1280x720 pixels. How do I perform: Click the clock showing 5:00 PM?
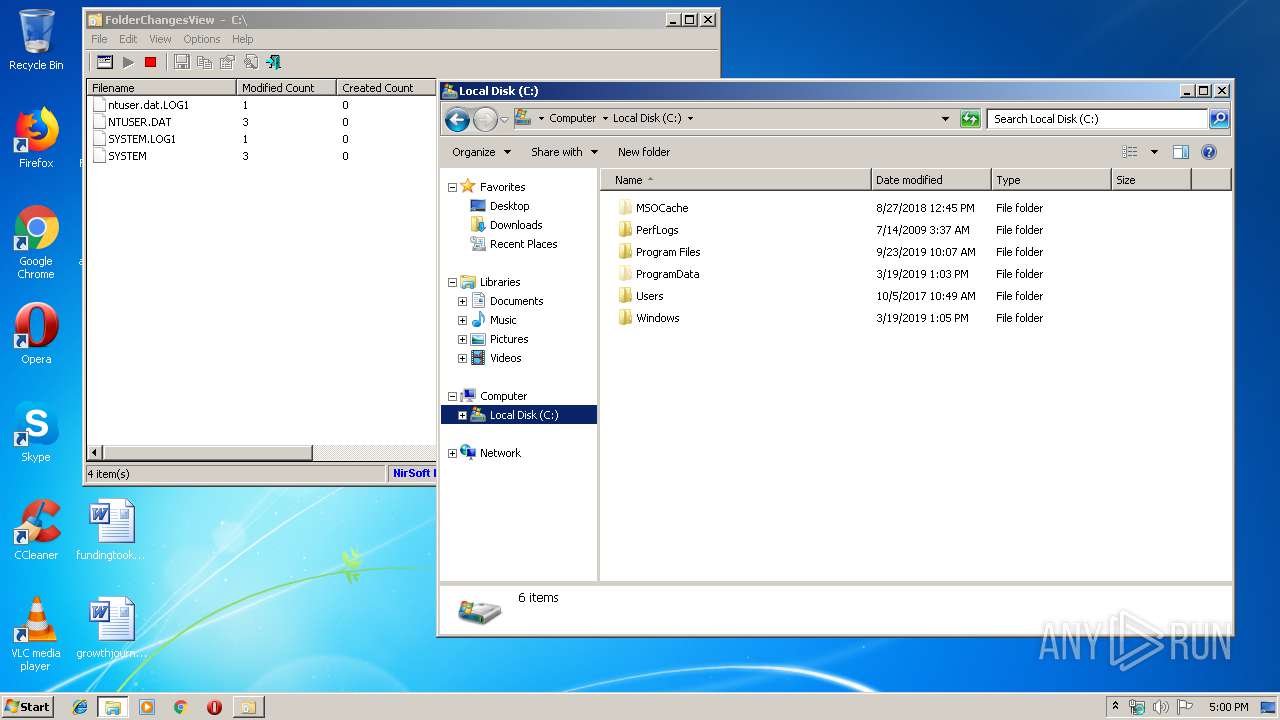point(1228,707)
